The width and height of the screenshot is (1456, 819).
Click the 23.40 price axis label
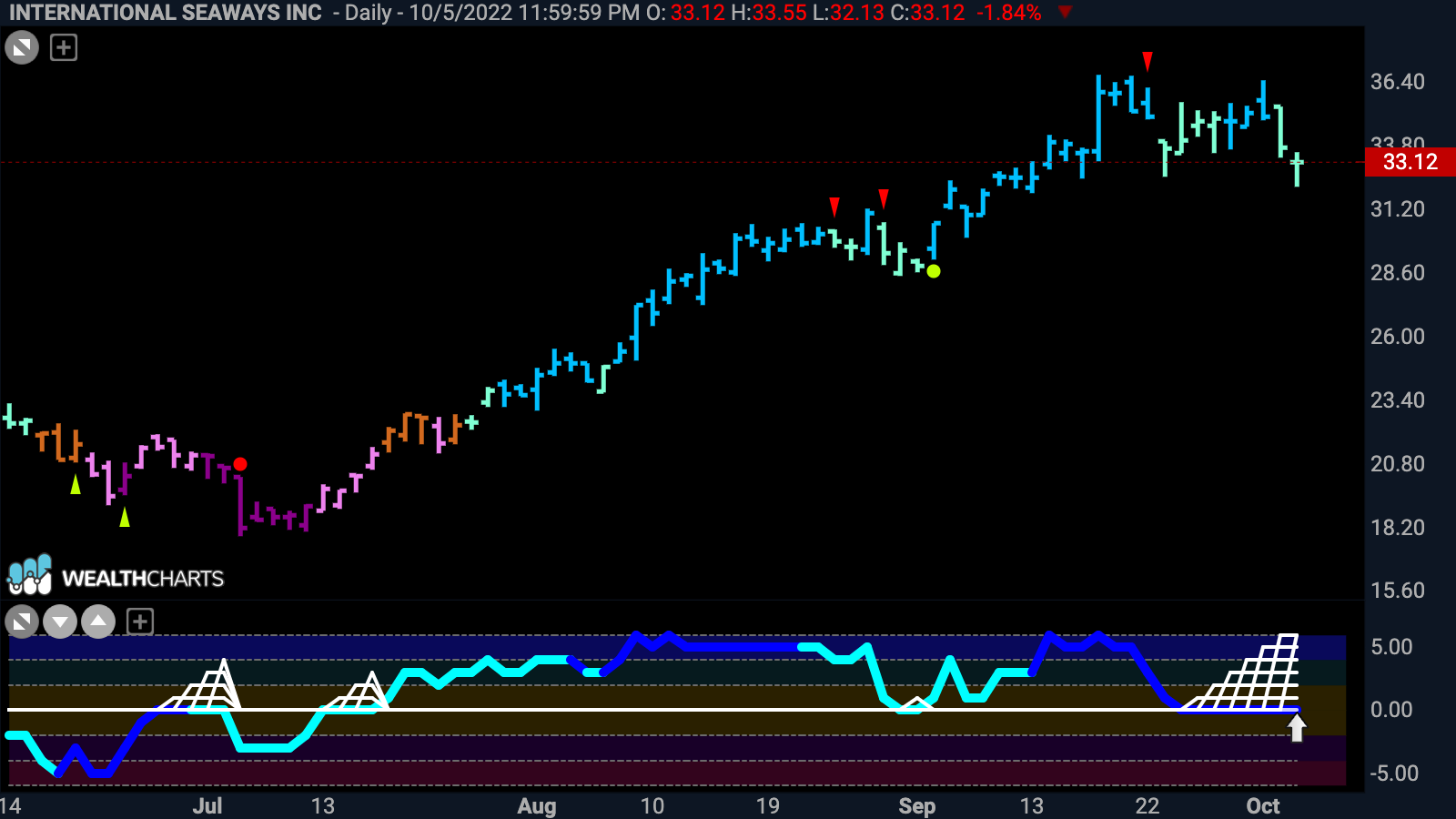pos(1398,400)
